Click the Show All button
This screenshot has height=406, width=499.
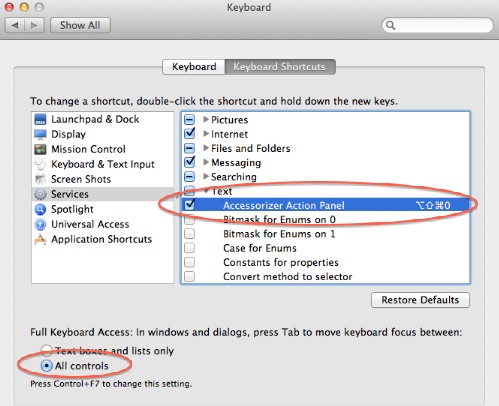[80, 25]
